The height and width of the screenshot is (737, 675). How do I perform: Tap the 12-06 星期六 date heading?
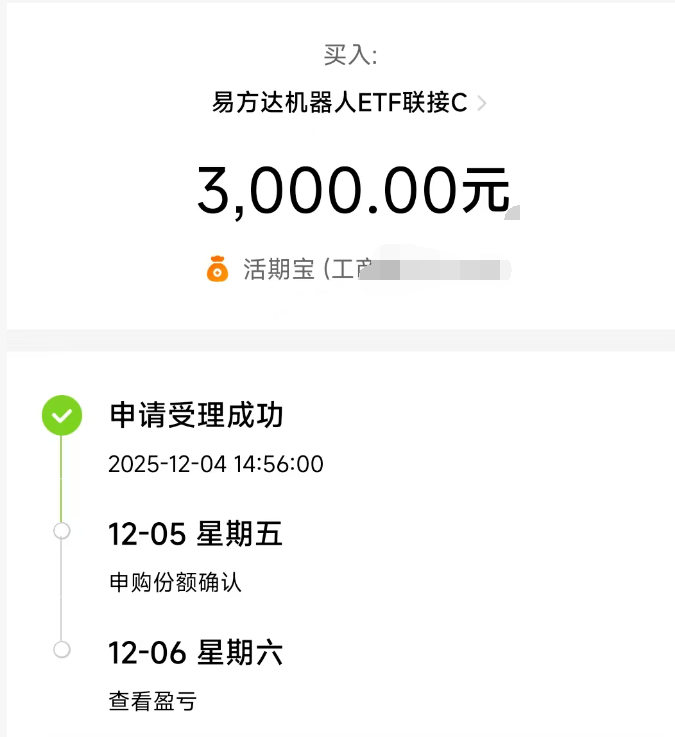[x=196, y=652]
